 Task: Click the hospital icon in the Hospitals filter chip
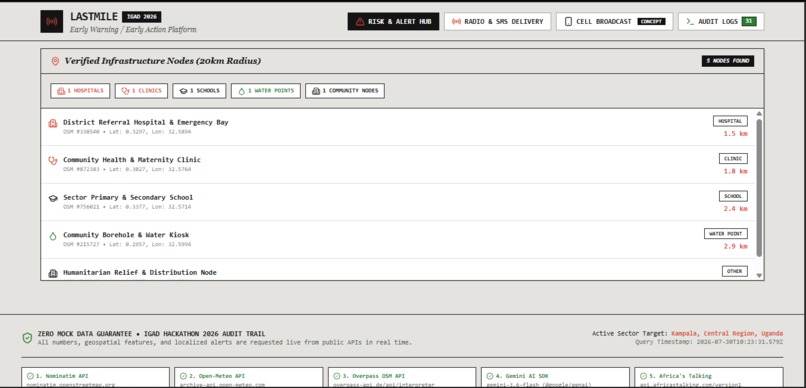pos(61,91)
